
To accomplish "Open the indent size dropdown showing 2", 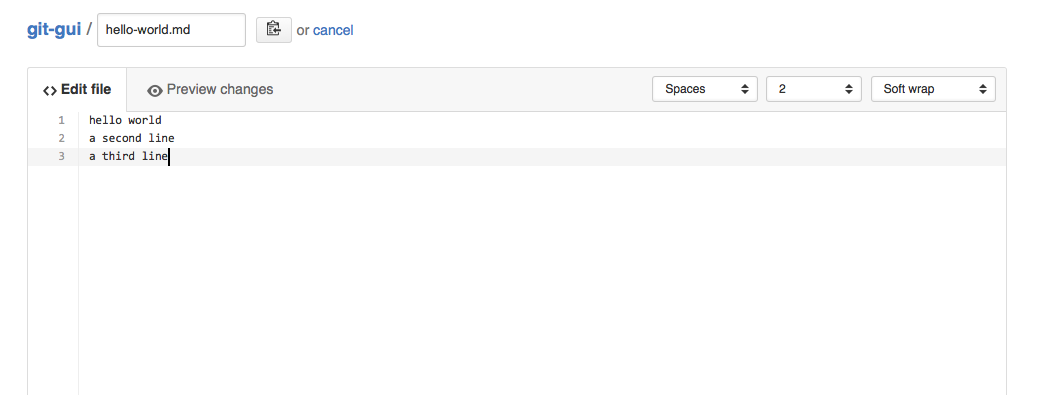I will click(814, 89).
